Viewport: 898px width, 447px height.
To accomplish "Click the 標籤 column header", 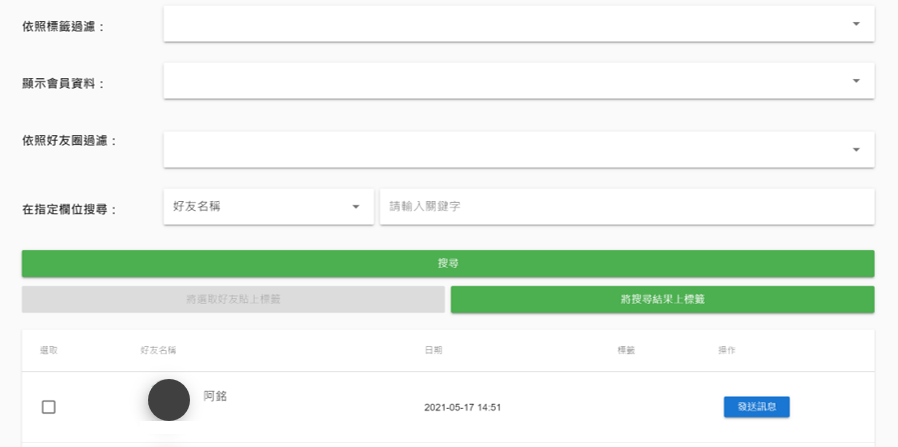I will pos(626,350).
